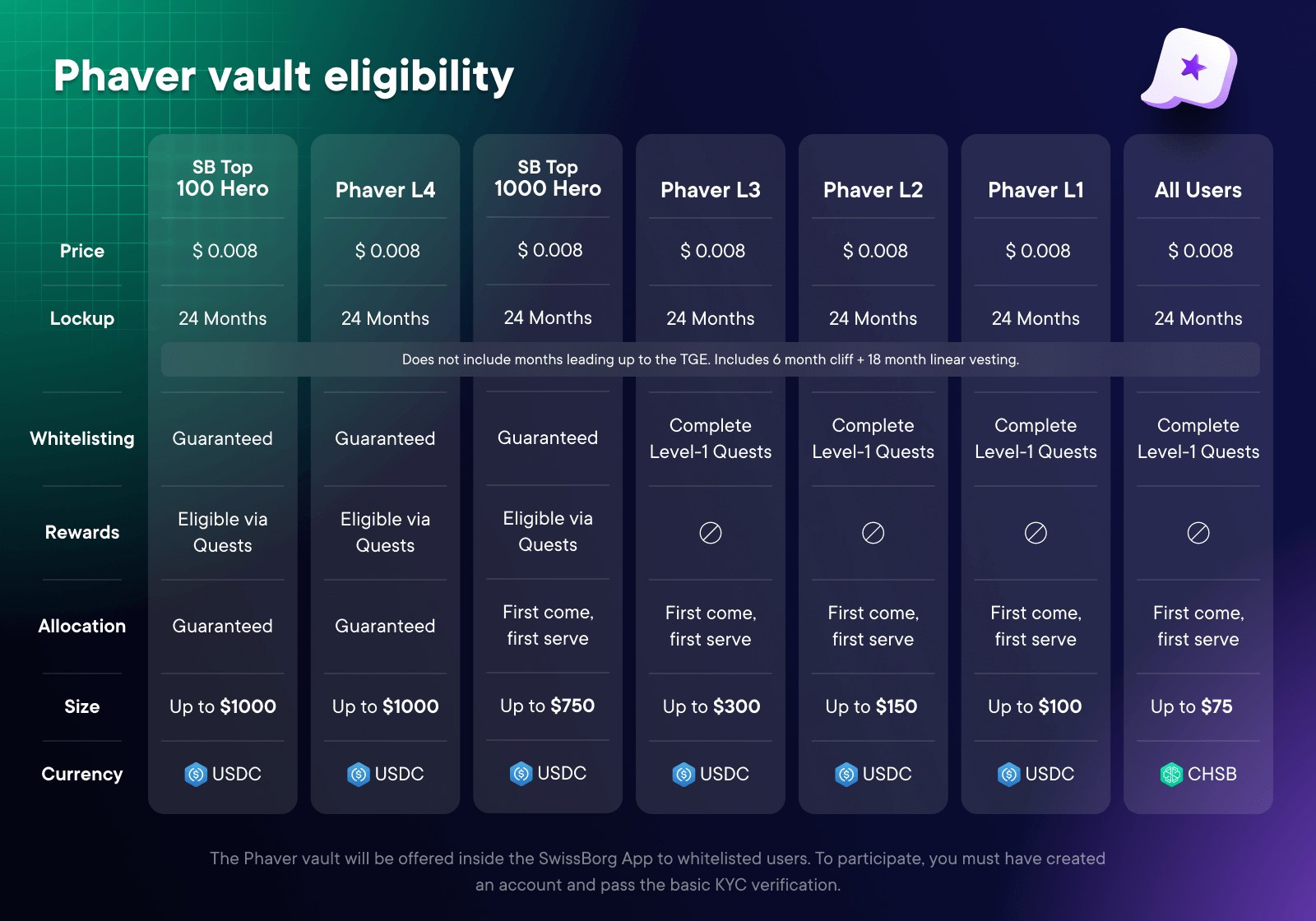This screenshot has height=921, width=1316.
Task: Select the All Users column header
Action: pos(1198,190)
